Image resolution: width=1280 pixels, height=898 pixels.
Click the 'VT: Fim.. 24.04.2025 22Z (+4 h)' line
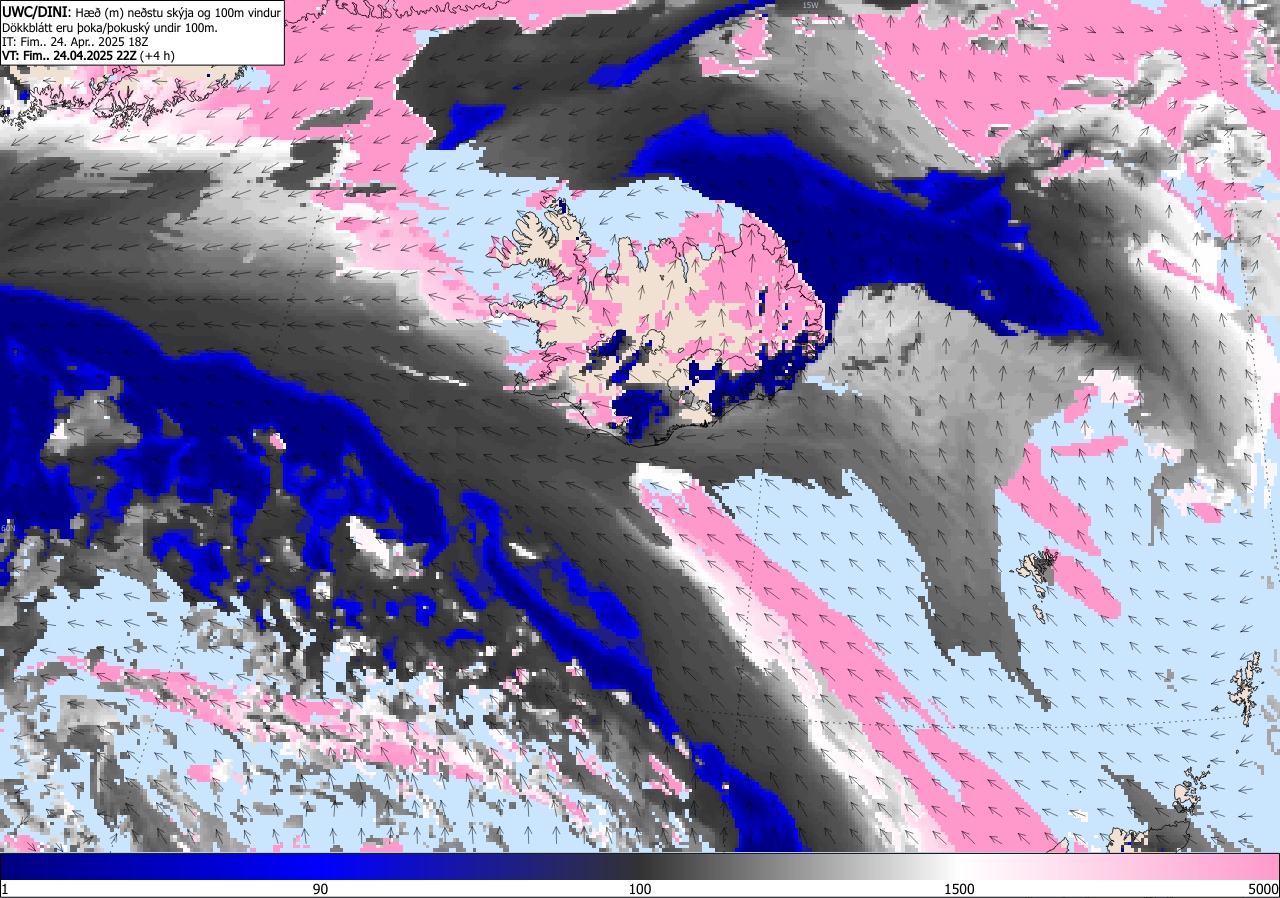[x=89, y=56]
